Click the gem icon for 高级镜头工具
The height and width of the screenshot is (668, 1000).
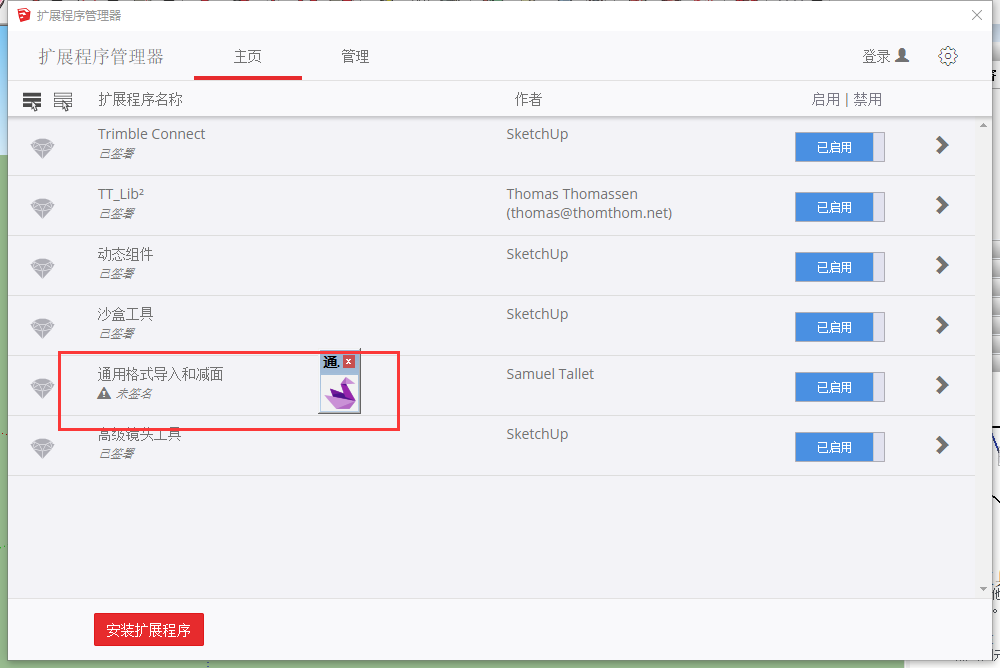(43, 448)
